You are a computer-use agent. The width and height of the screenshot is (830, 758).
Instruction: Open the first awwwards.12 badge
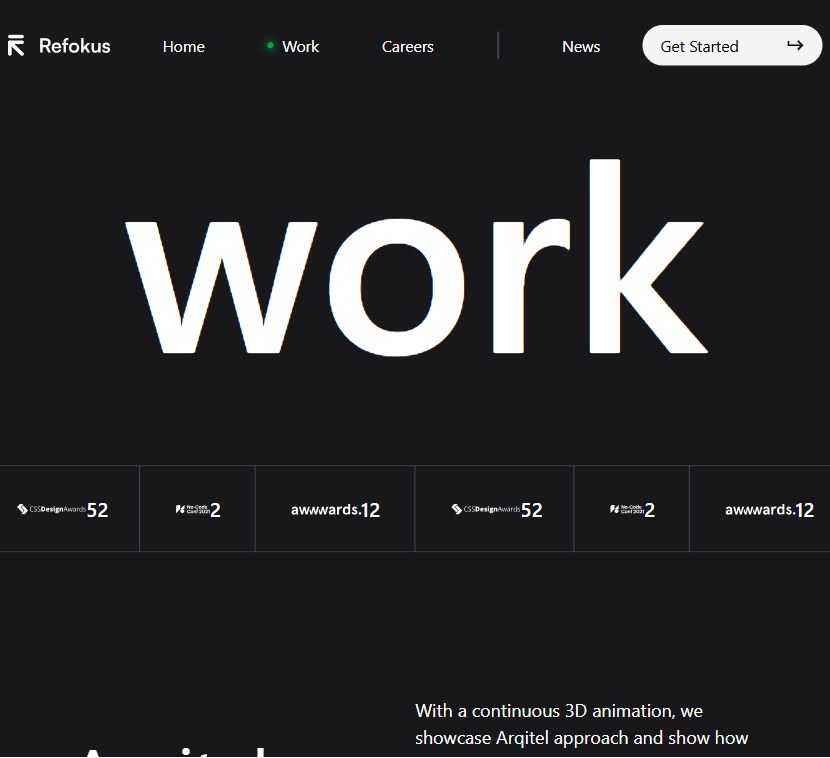[x=335, y=509]
